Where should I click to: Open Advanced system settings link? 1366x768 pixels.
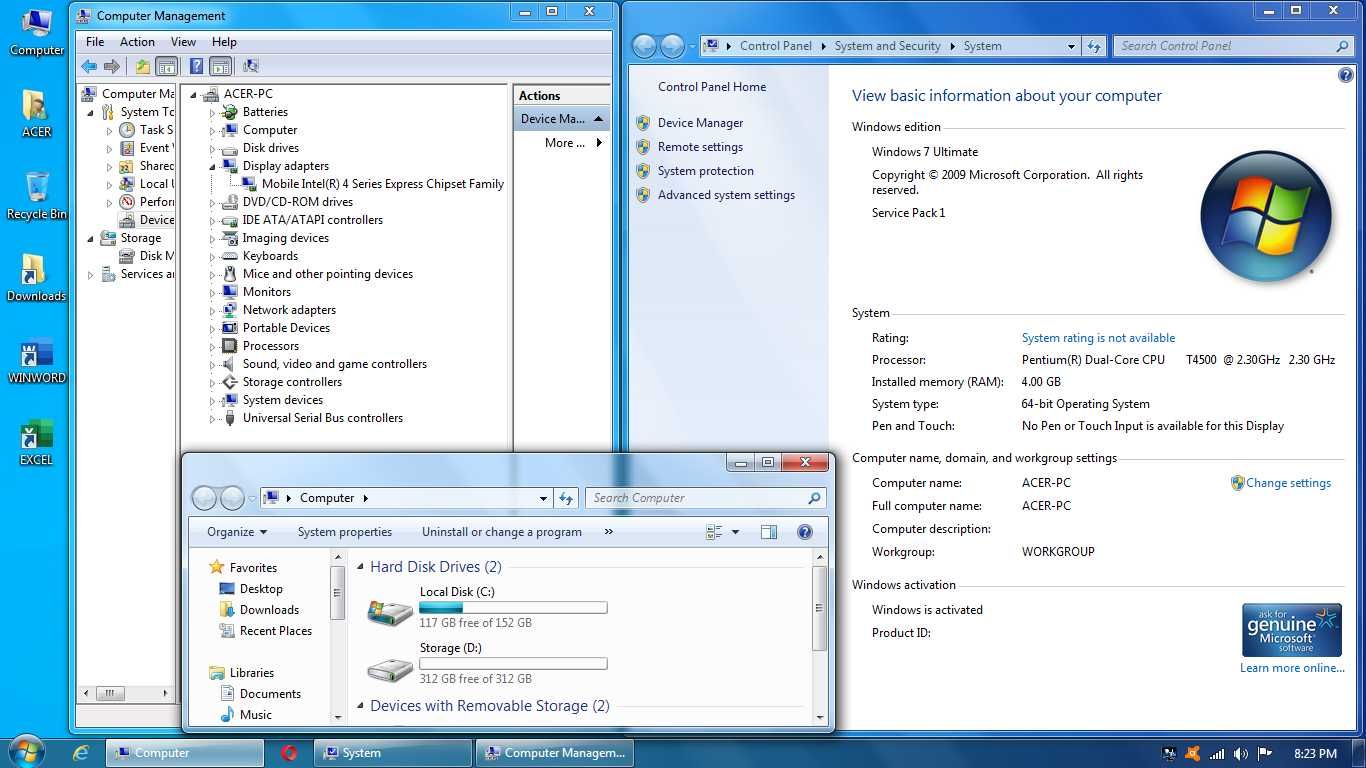pos(726,195)
